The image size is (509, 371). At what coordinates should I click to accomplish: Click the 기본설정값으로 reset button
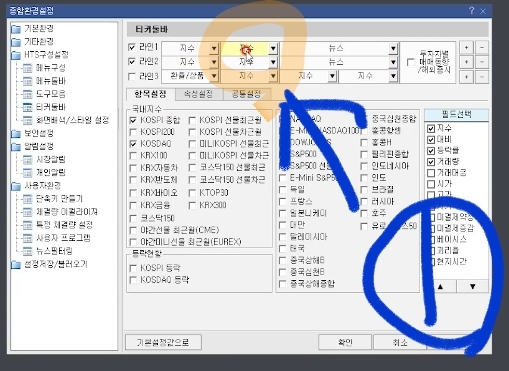163,342
